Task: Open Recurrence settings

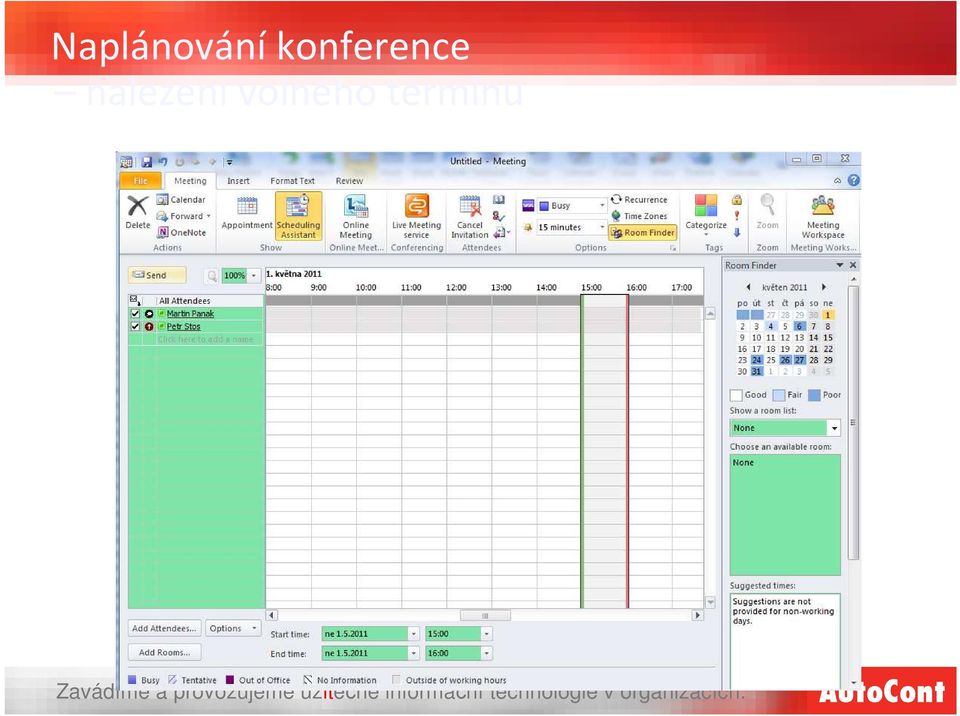Action: point(639,200)
